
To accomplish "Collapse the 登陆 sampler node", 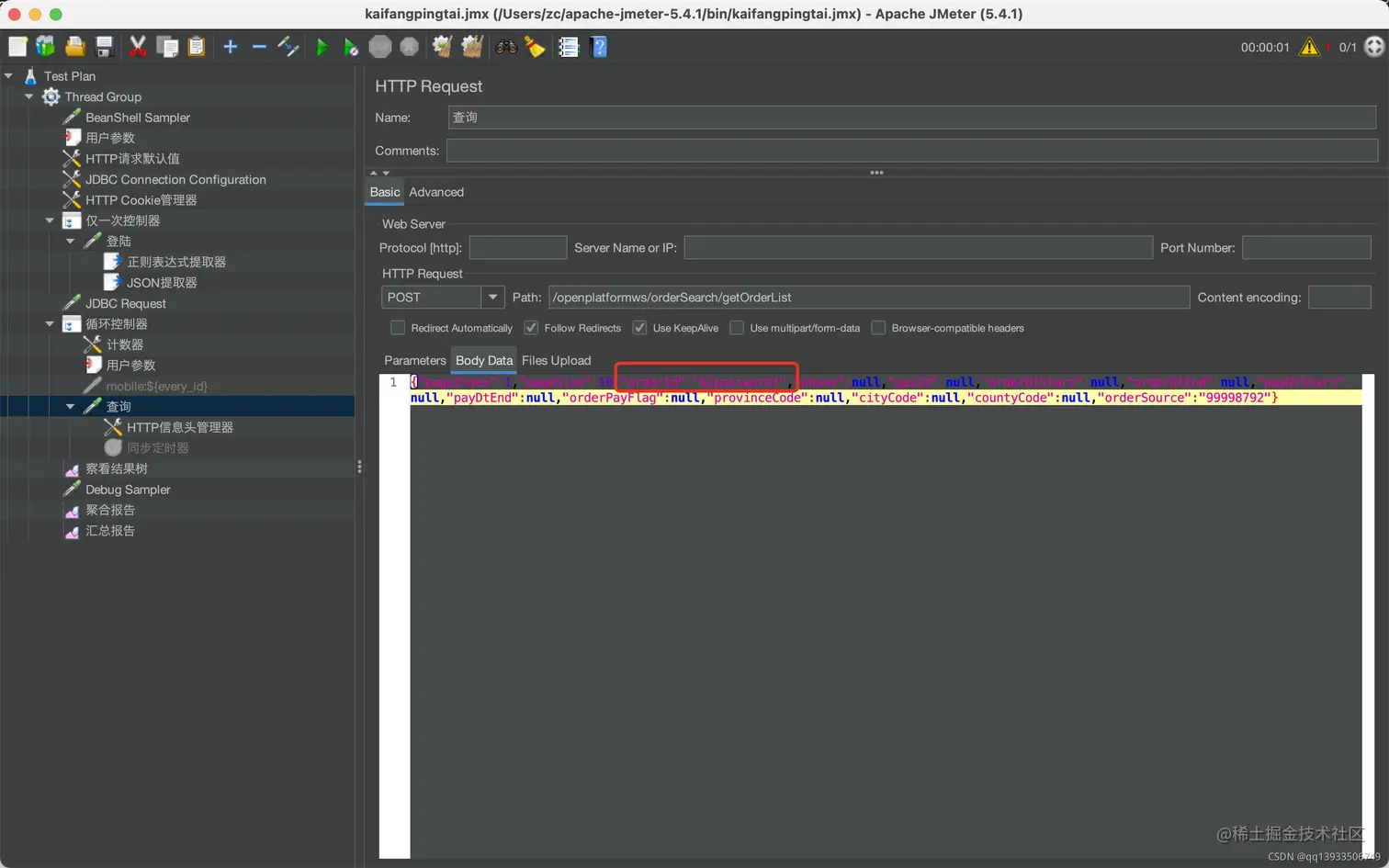I will [71, 241].
